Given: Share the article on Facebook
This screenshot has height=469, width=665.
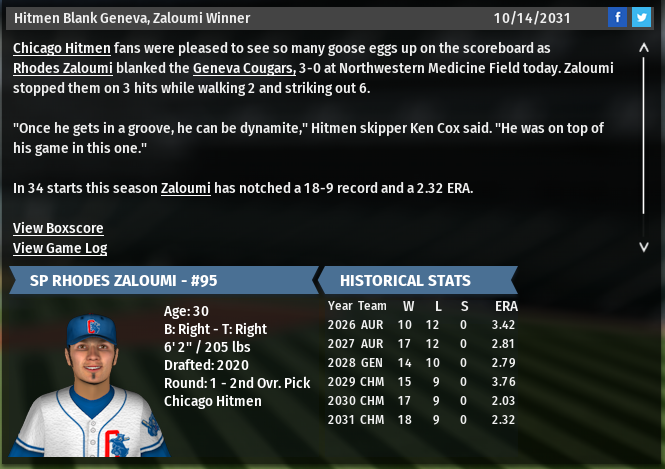Looking at the screenshot, I should 619,17.
